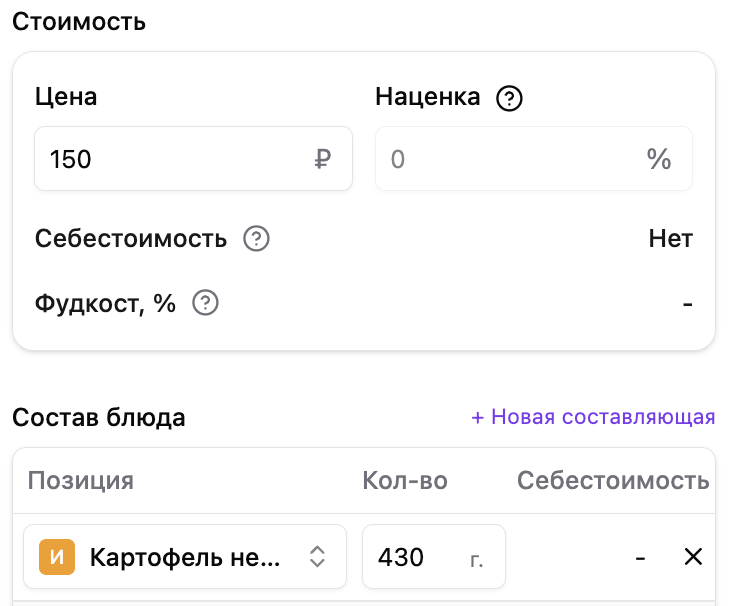Click the Себестоимость question mark icon
Image resolution: width=732 pixels, height=606 pixels.
[x=256, y=239]
